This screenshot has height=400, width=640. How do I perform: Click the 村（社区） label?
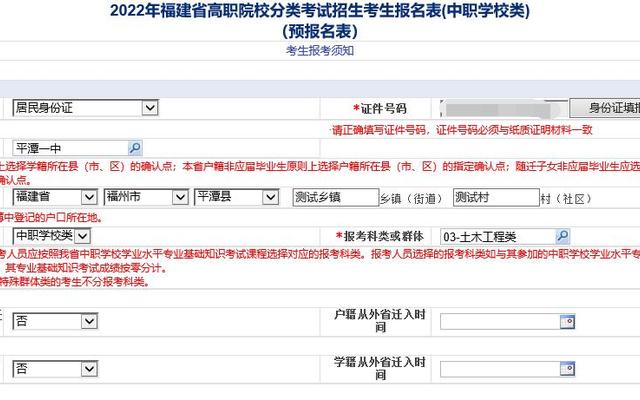567,199
